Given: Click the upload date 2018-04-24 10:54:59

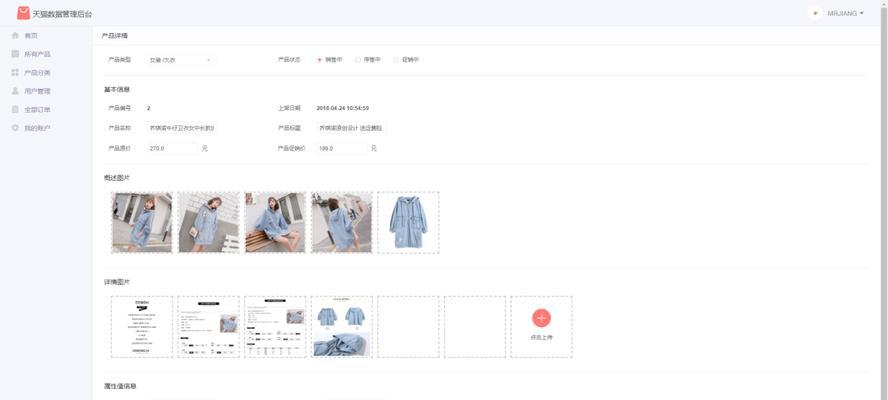Looking at the screenshot, I should pos(343,108).
